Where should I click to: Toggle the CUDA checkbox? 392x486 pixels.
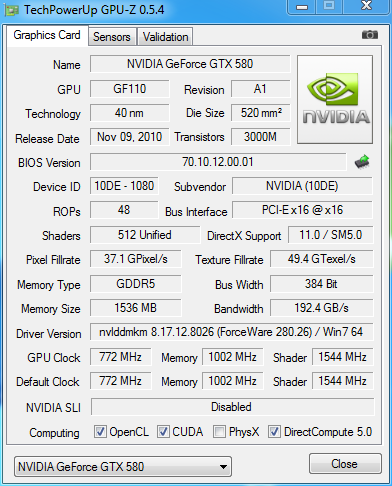pyautogui.click(x=163, y=431)
